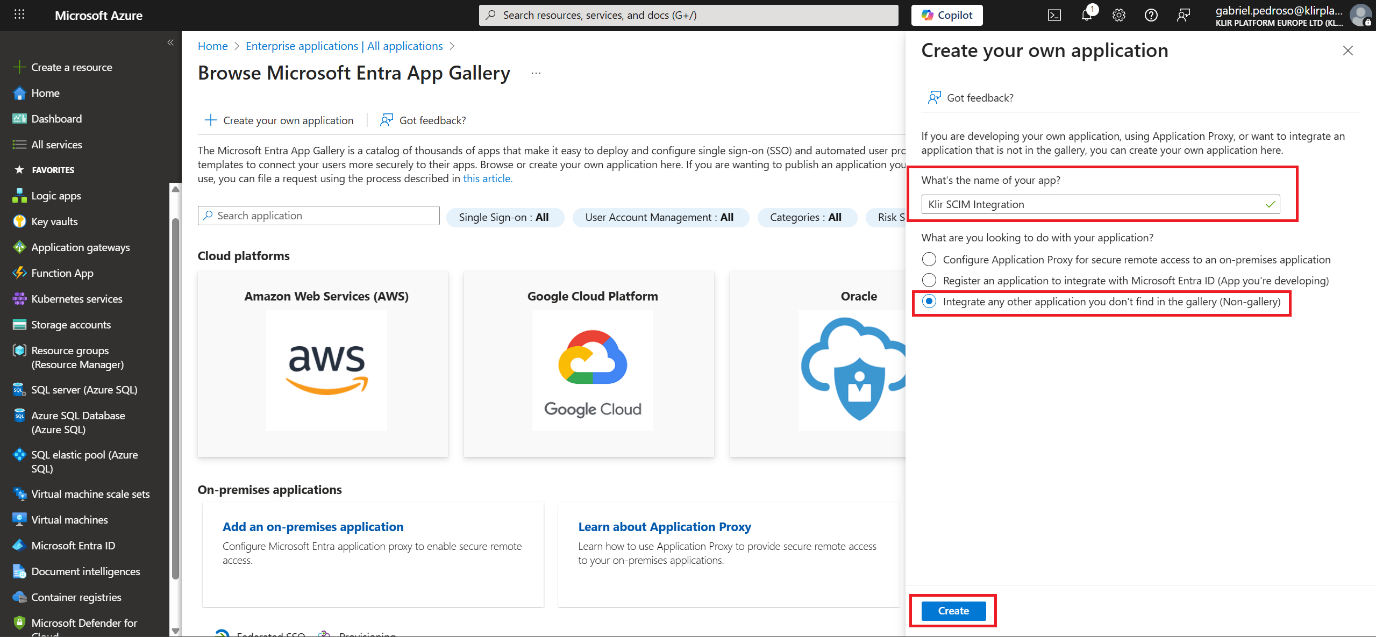The width and height of the screenshot is (1376, 637).
Task: Click the Microsoft Entra ID sidebar item
Action: pos(73,546)
